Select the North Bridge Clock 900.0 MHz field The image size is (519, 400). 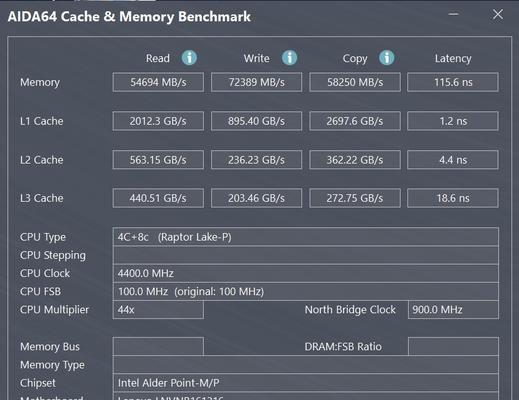[453, 310]
